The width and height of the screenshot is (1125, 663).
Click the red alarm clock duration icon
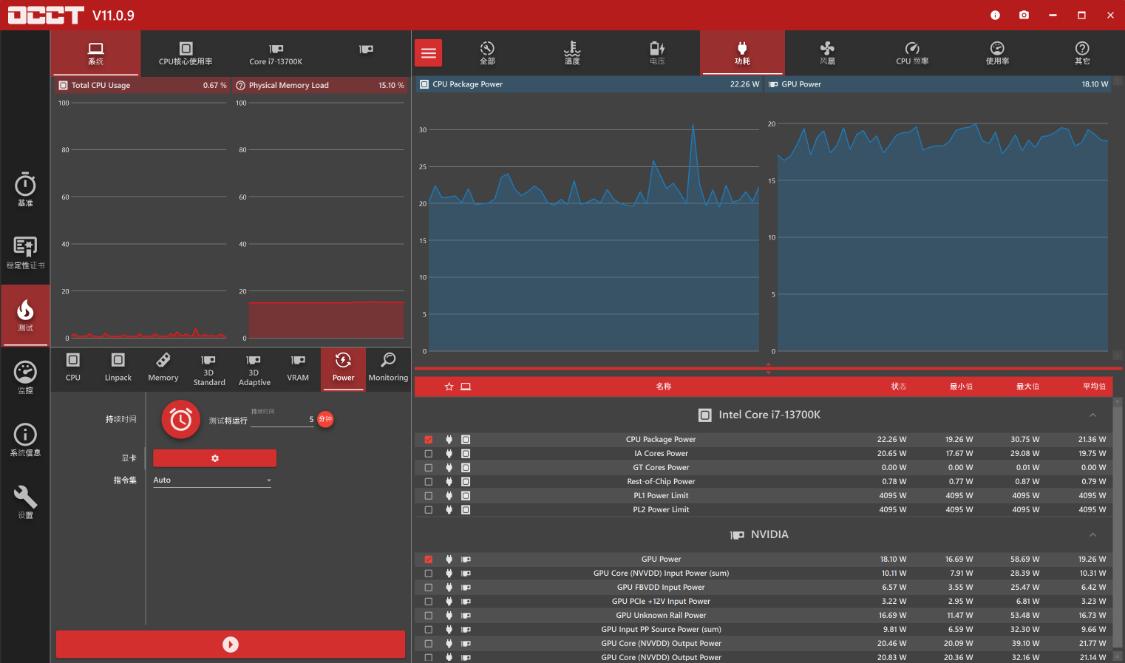tap(181, 420)
